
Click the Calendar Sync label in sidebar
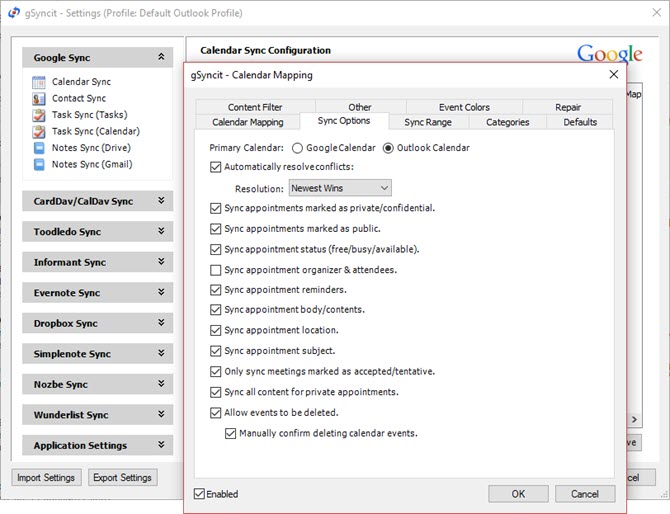(81, 82)
